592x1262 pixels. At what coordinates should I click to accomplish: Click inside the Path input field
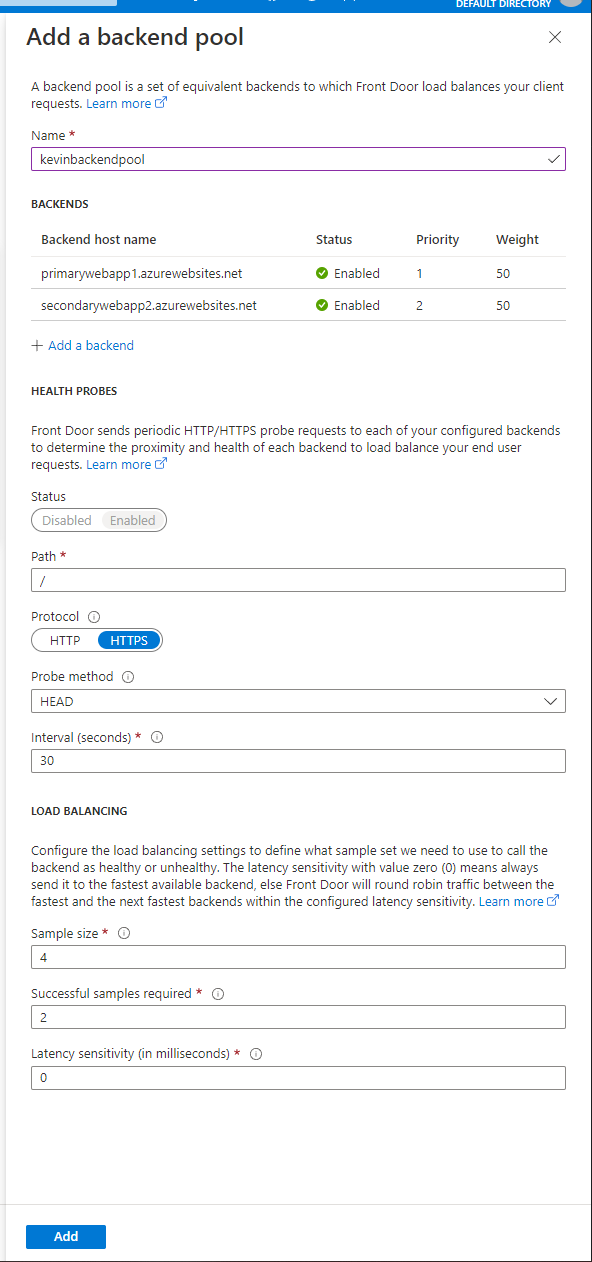pyautogui.click(x=297, y=580)
